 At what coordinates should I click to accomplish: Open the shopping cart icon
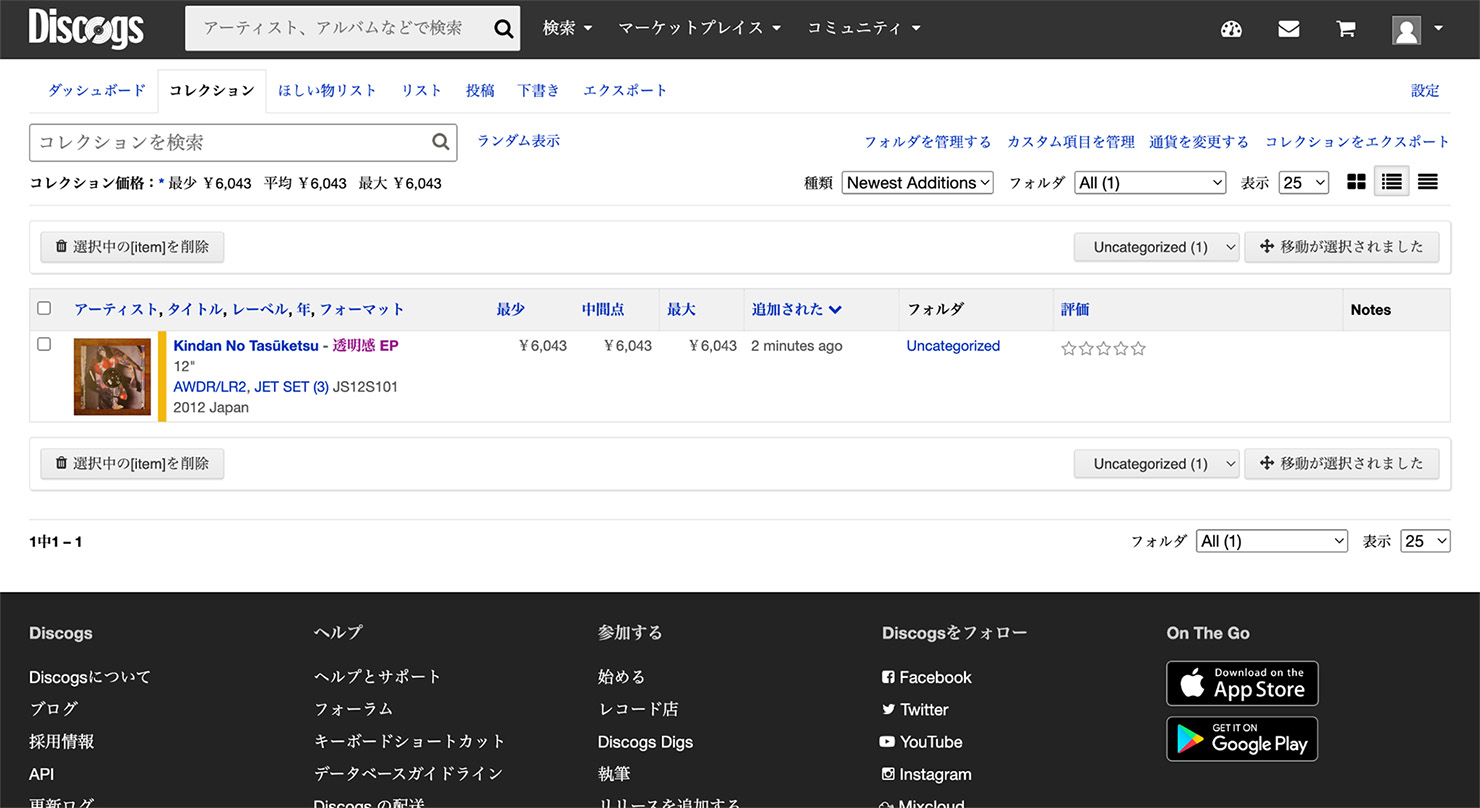(x=1346, y=29)
